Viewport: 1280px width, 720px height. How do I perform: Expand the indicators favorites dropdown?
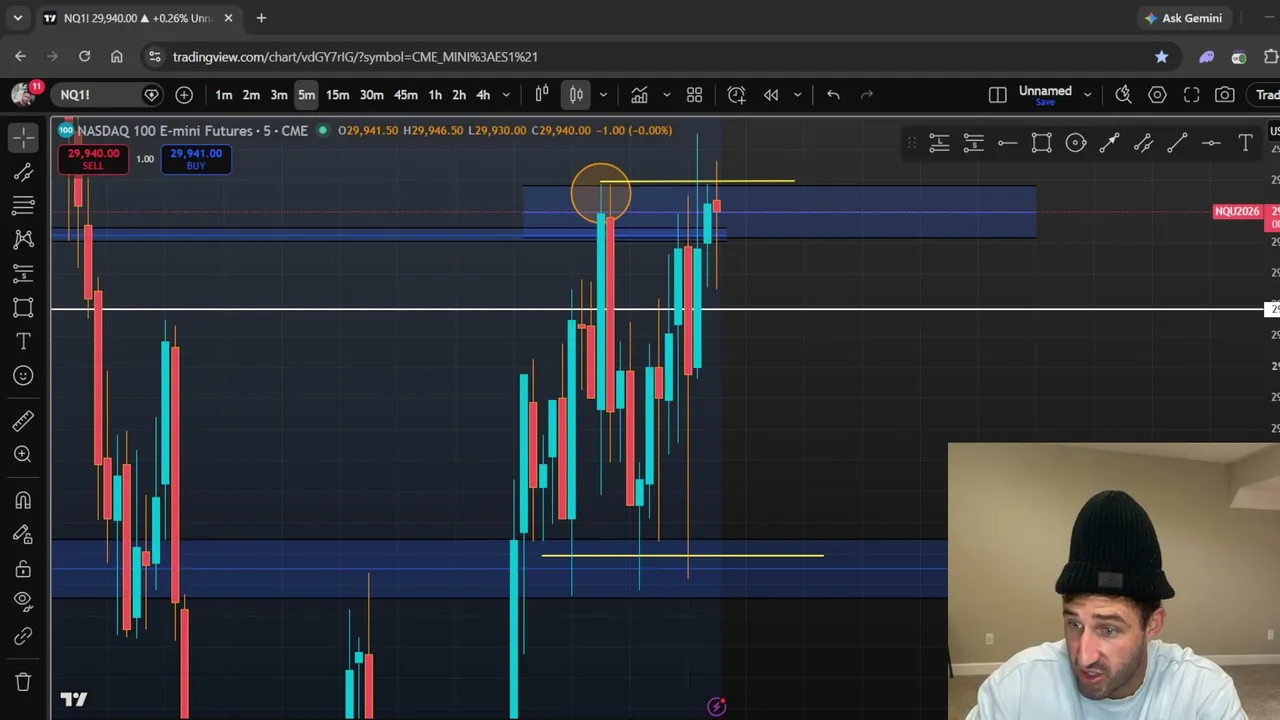666,95
